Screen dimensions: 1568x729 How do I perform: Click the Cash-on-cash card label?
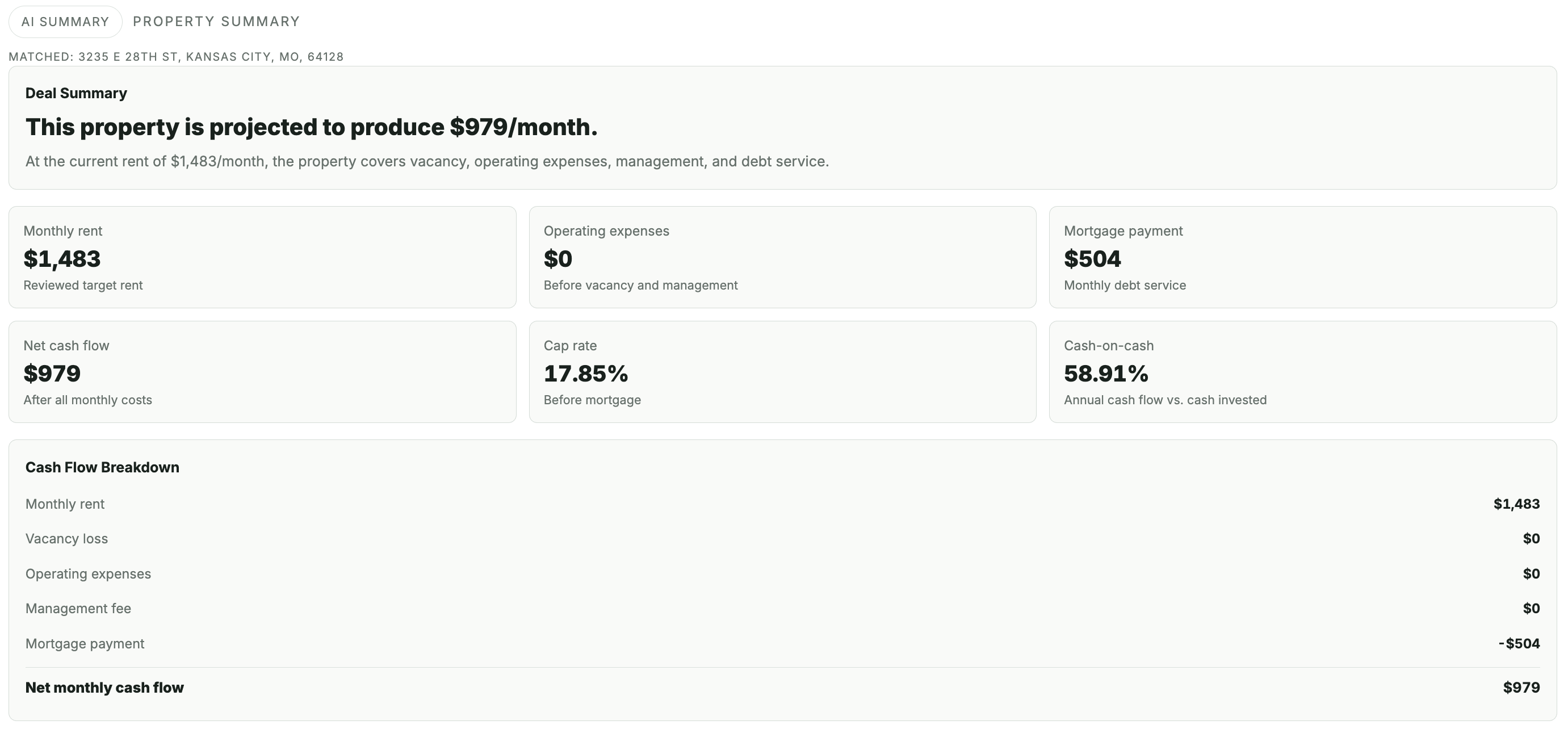pyautogui.click(x=1108, y=346)
